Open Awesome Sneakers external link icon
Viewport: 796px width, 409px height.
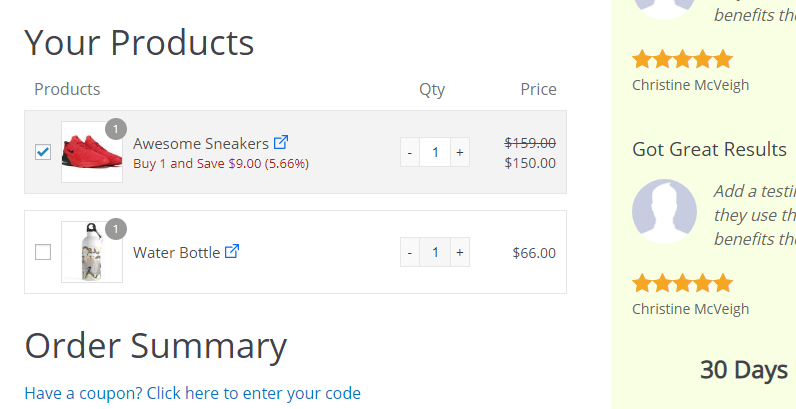click(281, 143)
